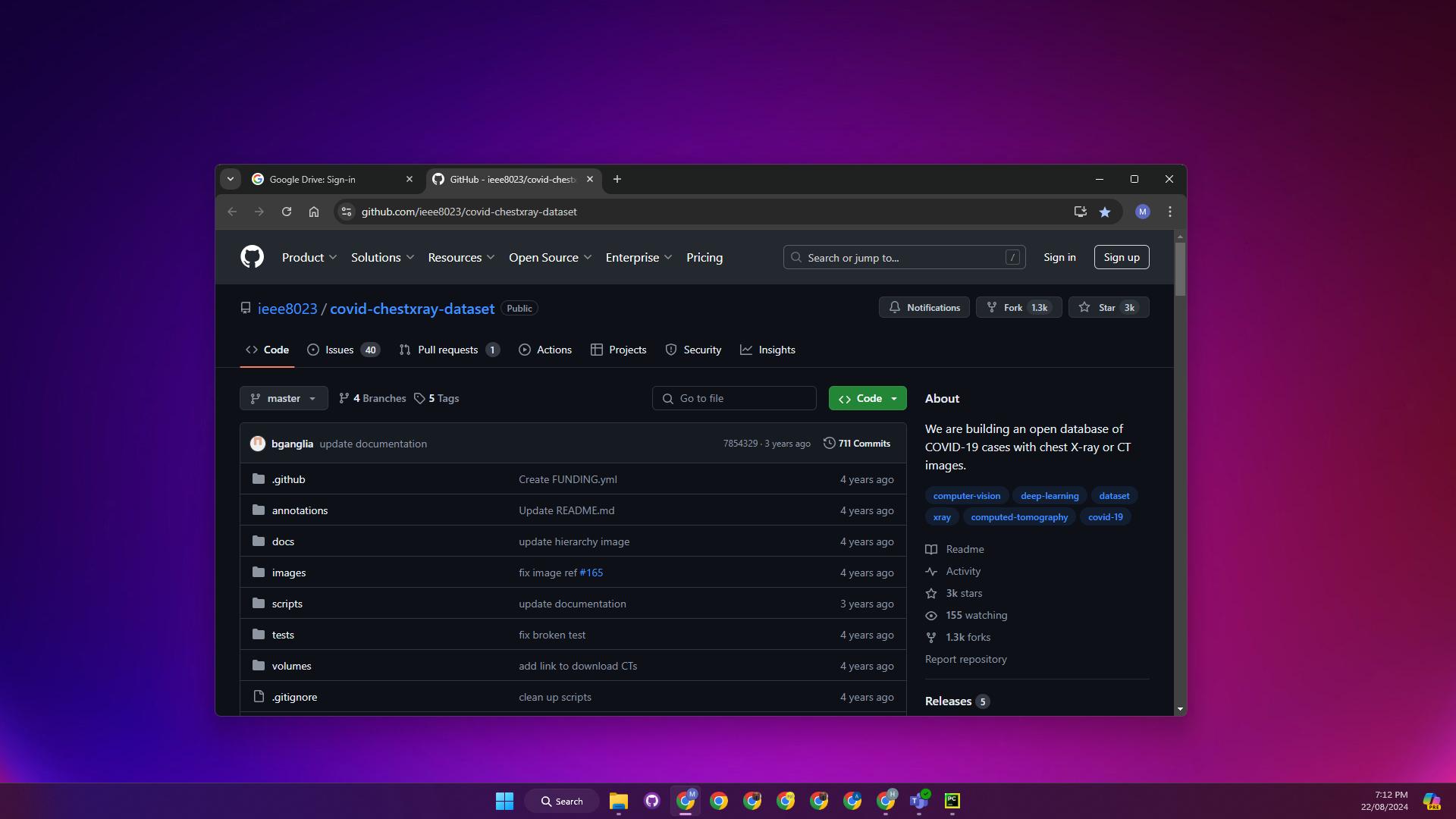Click bganglia's avatar in commit row
Viewport: 1456px width, 819px height.
258,444
